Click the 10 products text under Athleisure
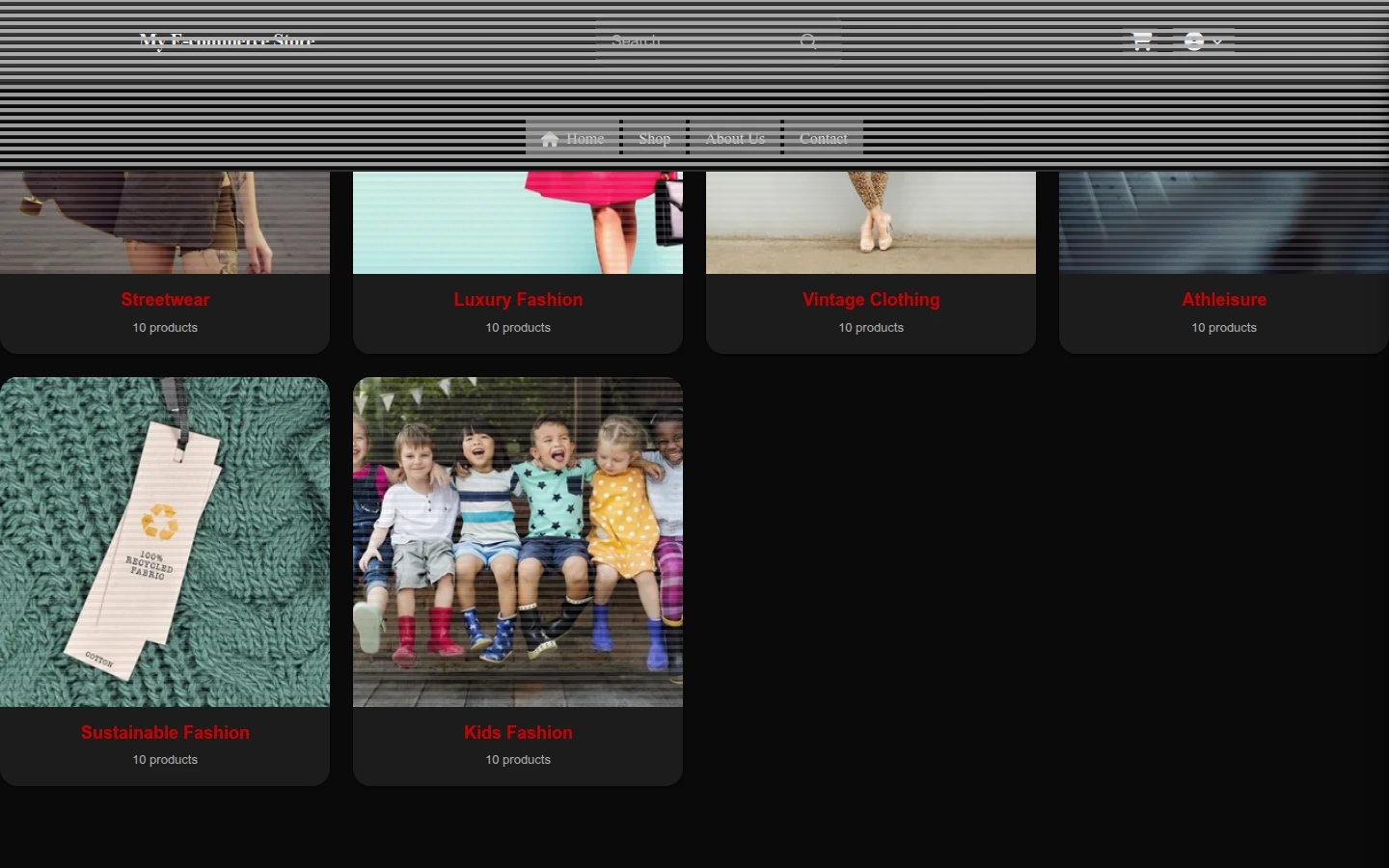Image resolution: width=1389 pixels, height=868 pixels. (1224, 328)
